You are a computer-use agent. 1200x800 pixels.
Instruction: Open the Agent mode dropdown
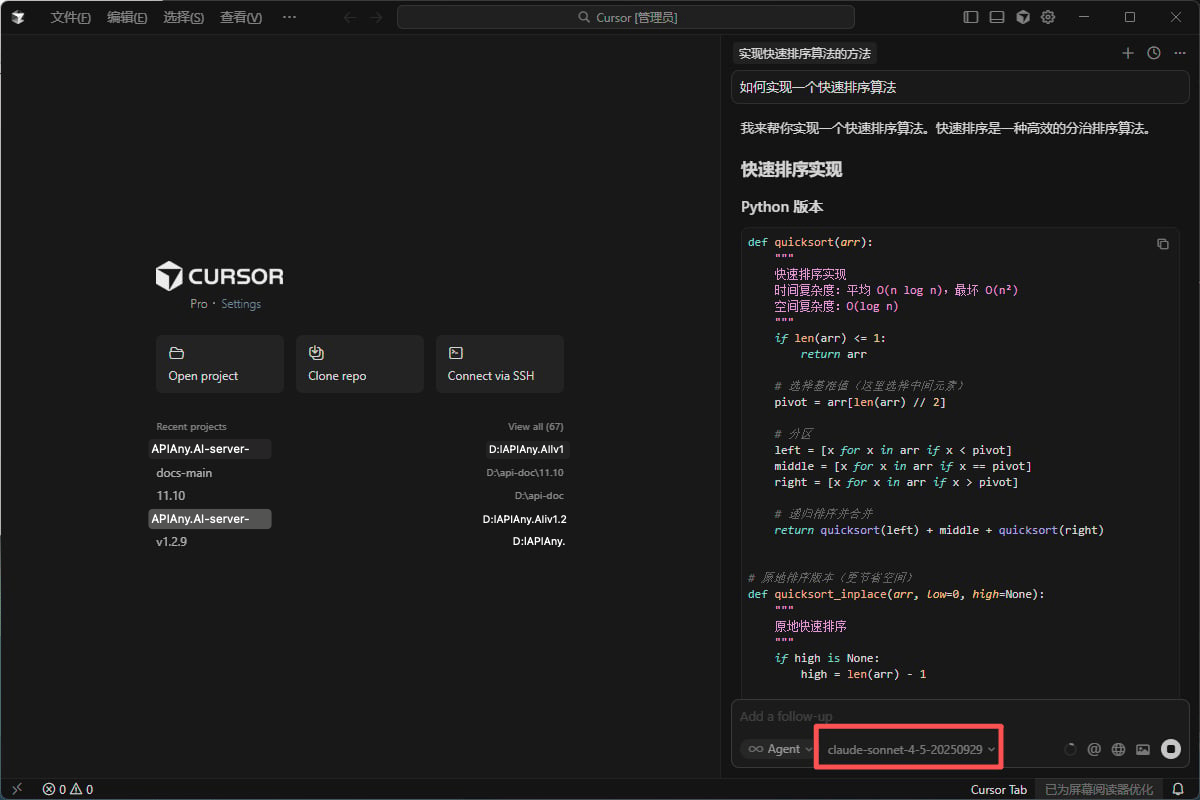pyautogui.click(x=780, y=749)
